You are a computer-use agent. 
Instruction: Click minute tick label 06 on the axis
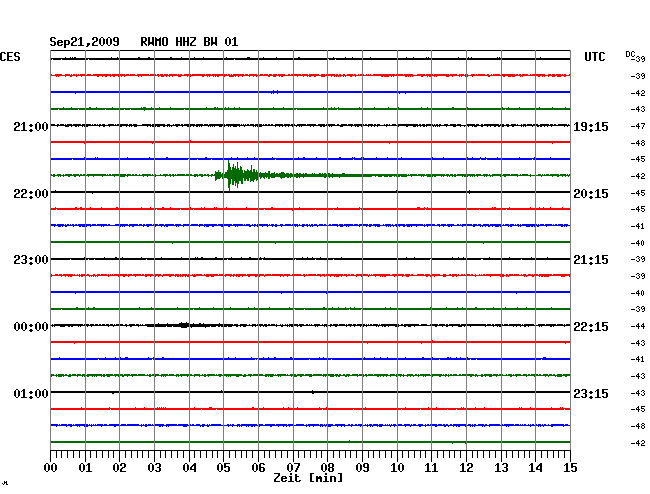(258, 468)
